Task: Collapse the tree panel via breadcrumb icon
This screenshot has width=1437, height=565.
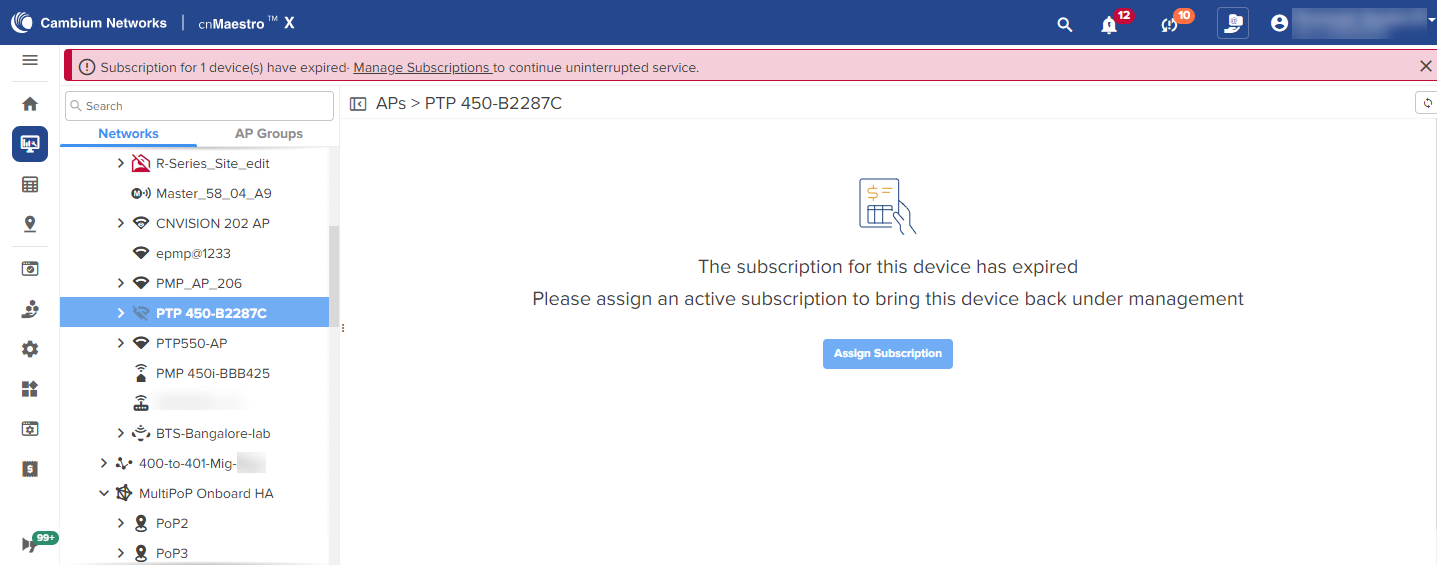Action: tap(358, 104)
